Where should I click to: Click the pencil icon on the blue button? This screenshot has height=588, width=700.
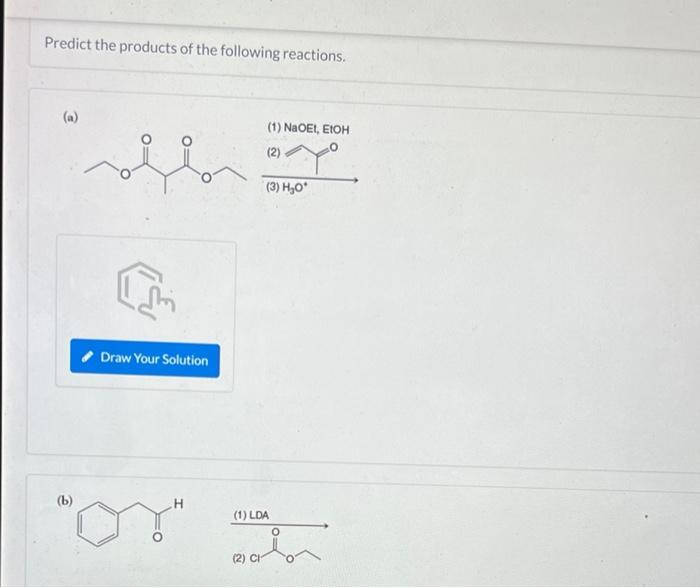tap(88, 356)
